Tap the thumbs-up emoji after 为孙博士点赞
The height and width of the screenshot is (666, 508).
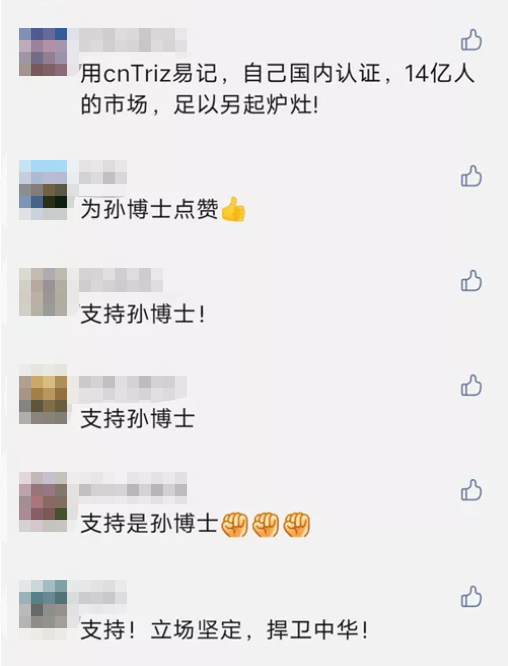click(x=233, y=209)
